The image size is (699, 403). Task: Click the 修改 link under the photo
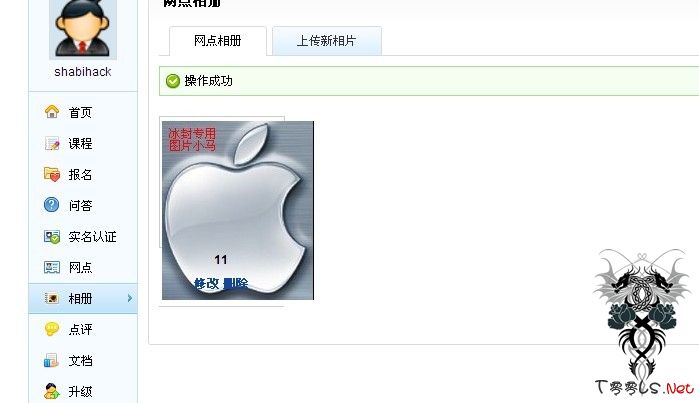pos(207,284)
